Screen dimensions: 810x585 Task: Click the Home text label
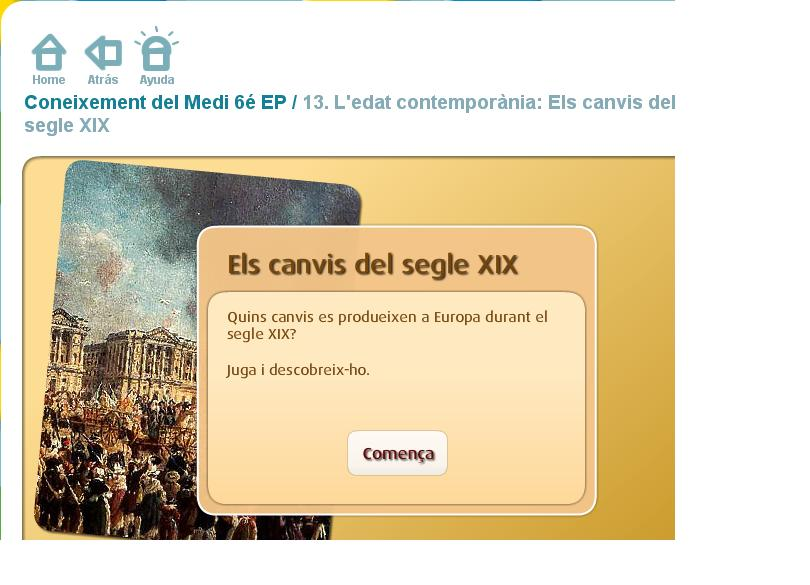(49, 80)
